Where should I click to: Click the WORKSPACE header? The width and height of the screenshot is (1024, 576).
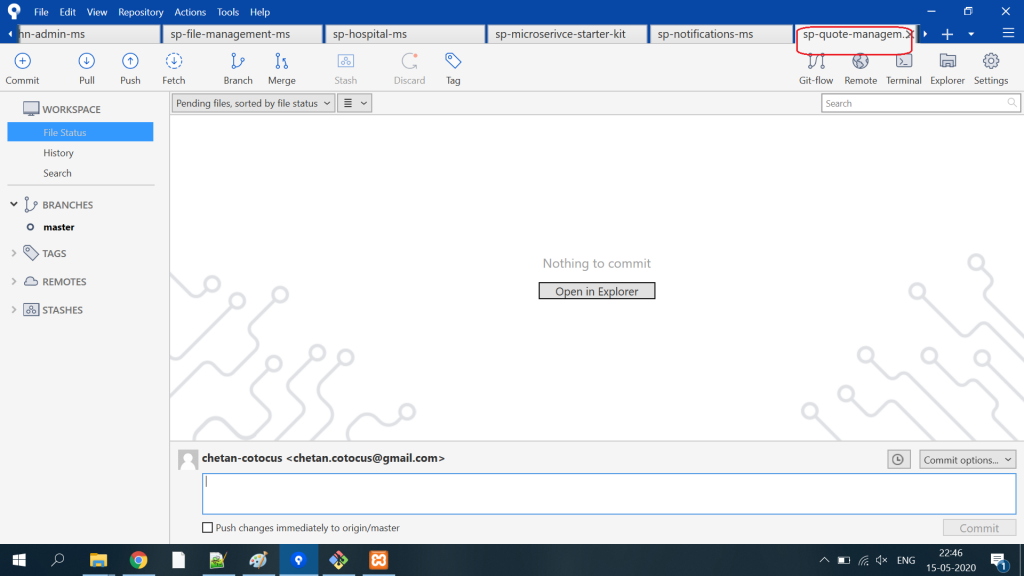(71, 109)
